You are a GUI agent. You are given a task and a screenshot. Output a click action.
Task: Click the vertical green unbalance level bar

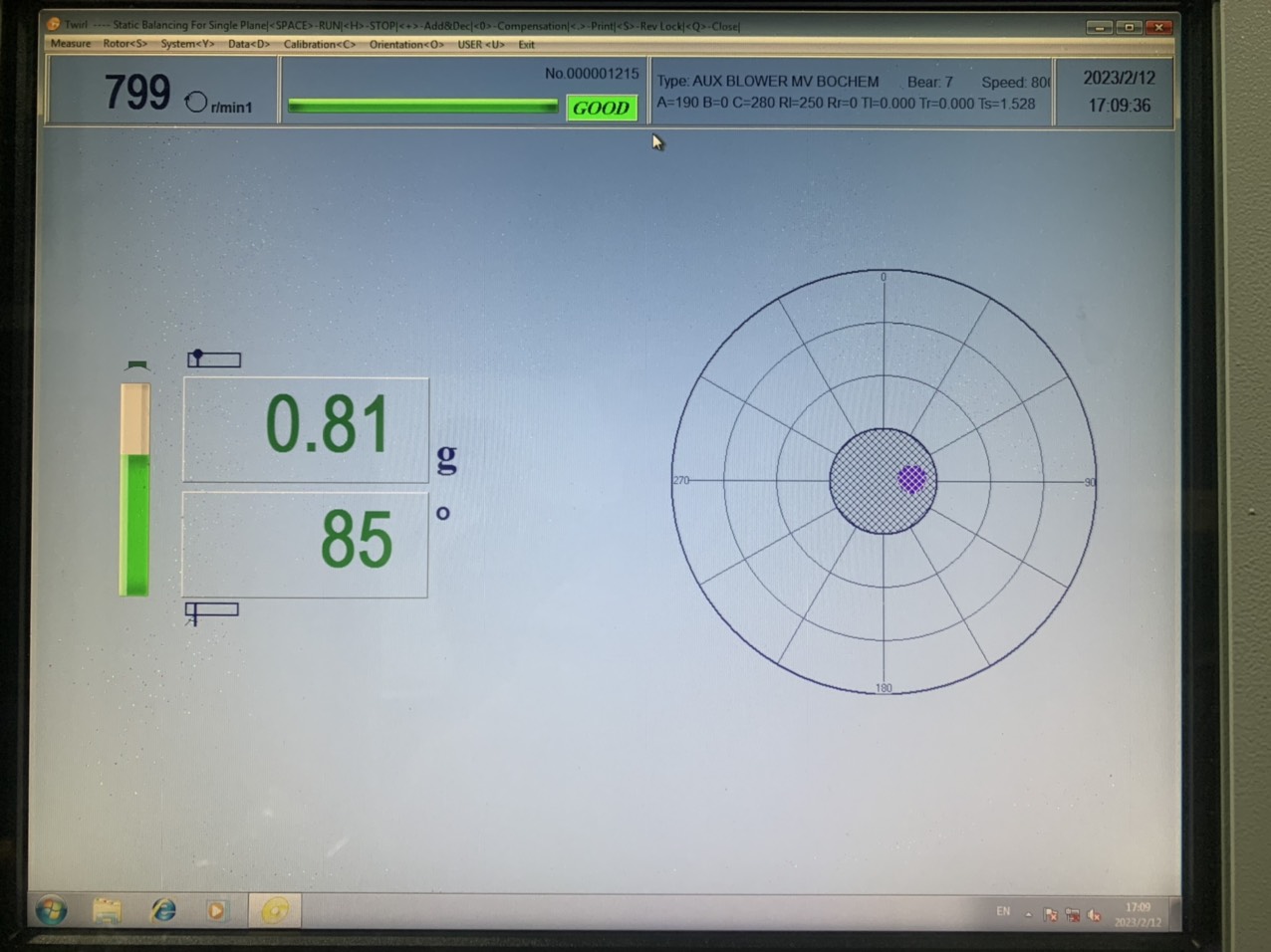tap(134, 489)
